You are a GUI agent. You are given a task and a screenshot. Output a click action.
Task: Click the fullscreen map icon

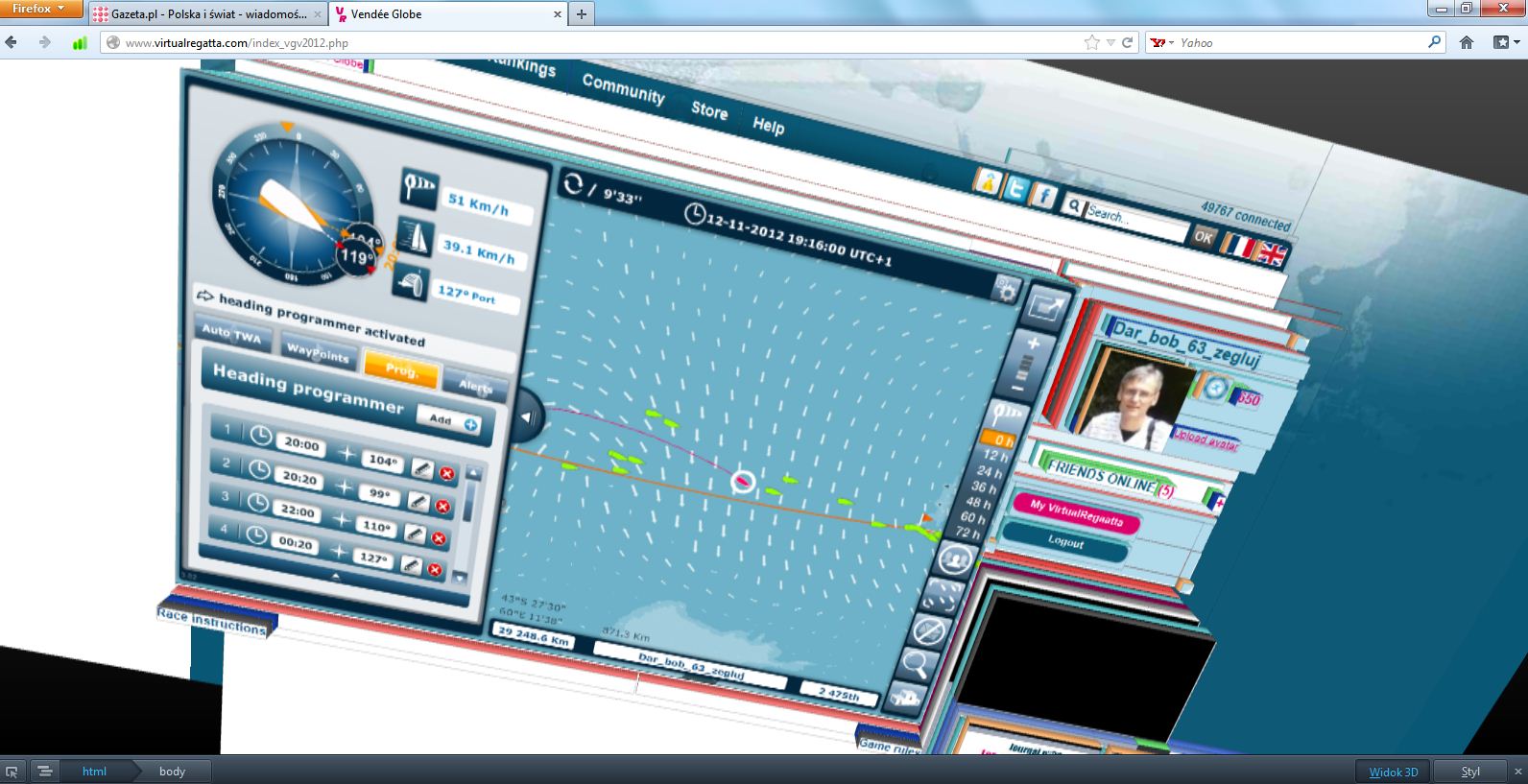[1047, 308]
